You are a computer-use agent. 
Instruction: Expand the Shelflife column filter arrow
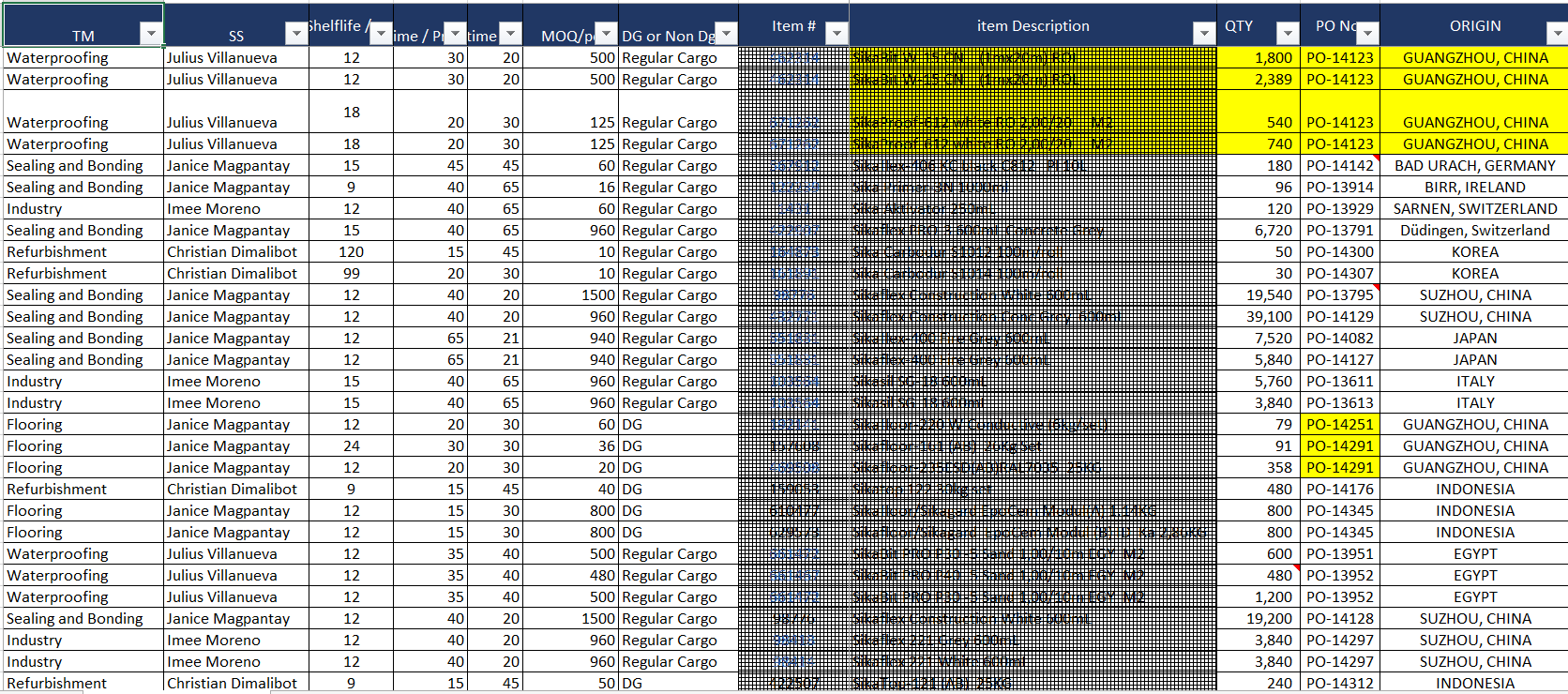(381, 35)
